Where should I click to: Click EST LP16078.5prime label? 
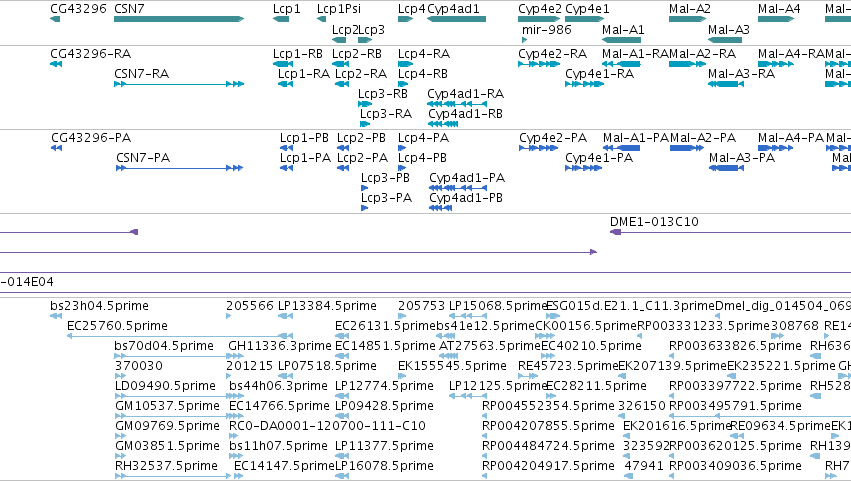pyautogui.click(x=384, y=466)
